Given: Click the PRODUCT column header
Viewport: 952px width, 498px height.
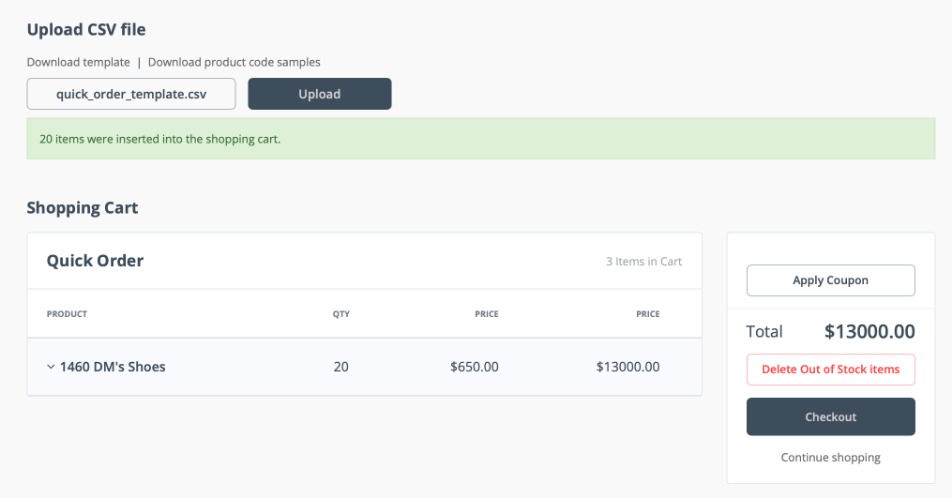Looking at the screenshot, I should point(67,314).
